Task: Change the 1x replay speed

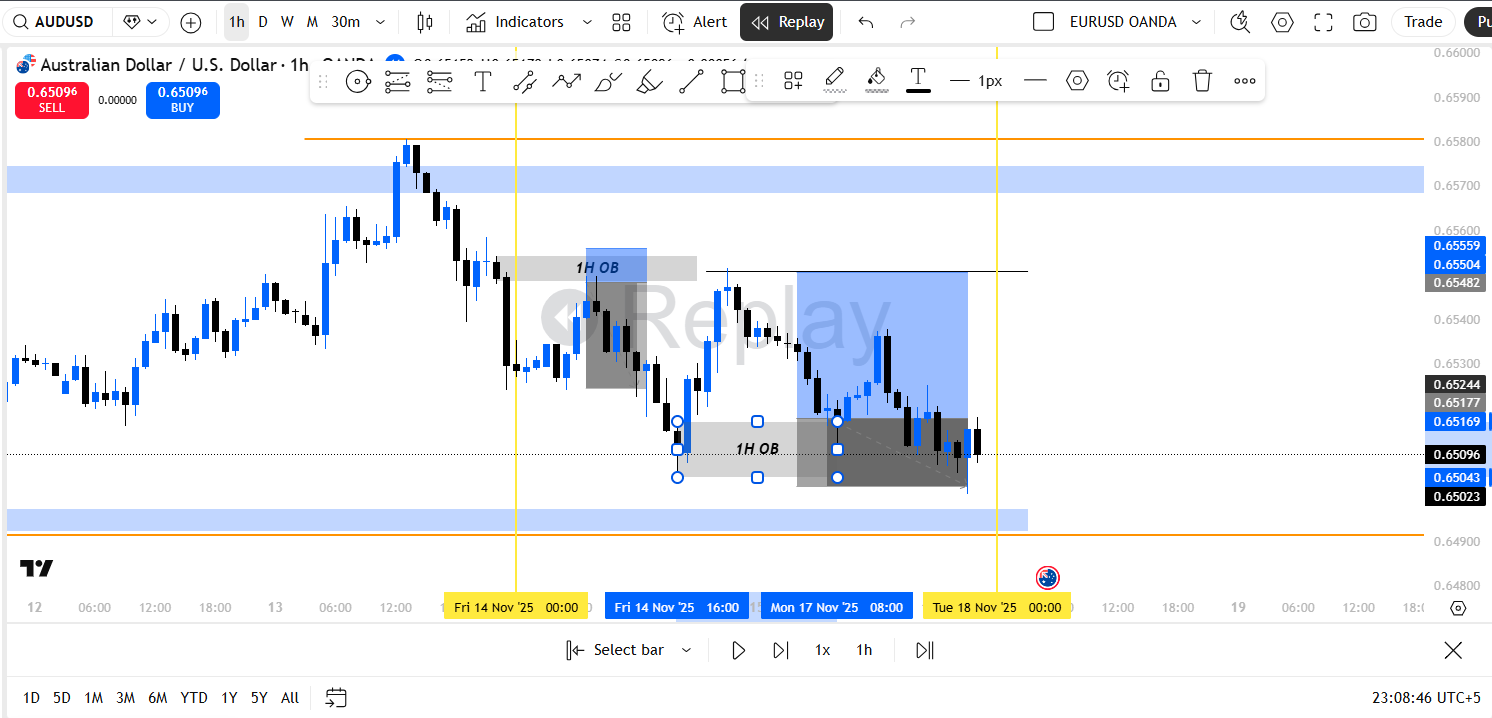Action: (822, 650)
